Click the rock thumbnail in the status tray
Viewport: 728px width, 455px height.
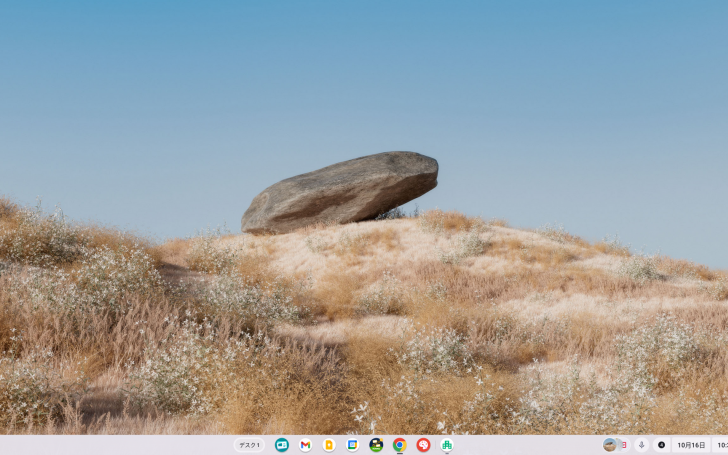click(x=610, y=445)
